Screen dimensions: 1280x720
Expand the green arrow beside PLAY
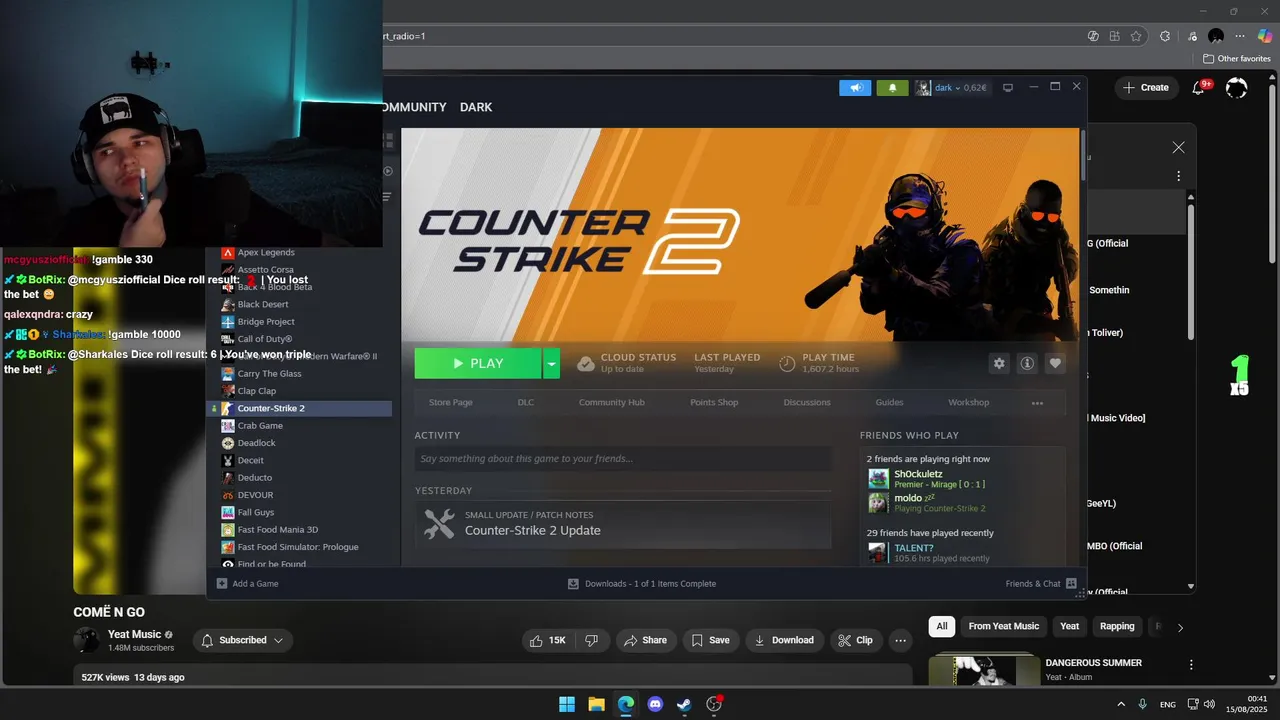click(551, 363)
